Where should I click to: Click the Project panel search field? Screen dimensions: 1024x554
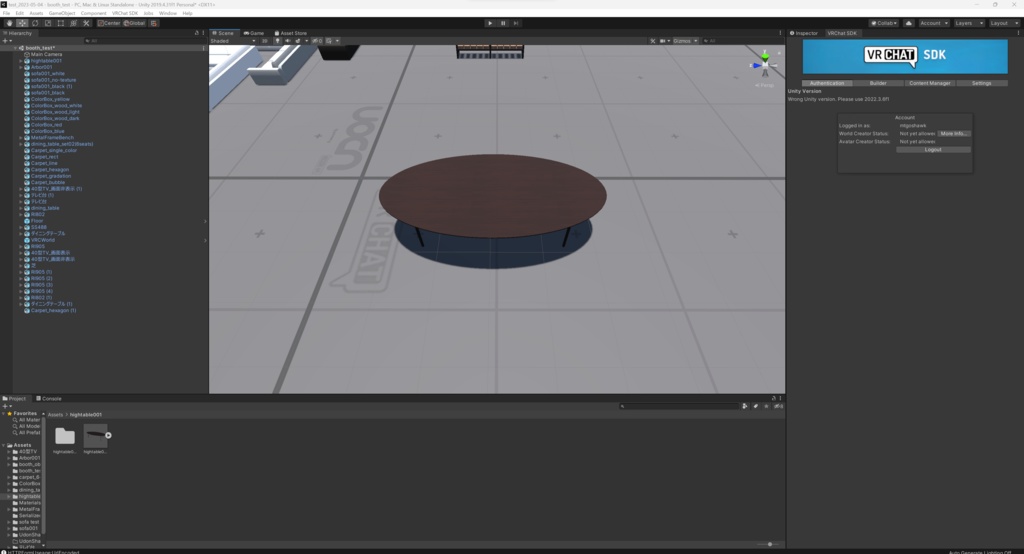click(679, 406)
